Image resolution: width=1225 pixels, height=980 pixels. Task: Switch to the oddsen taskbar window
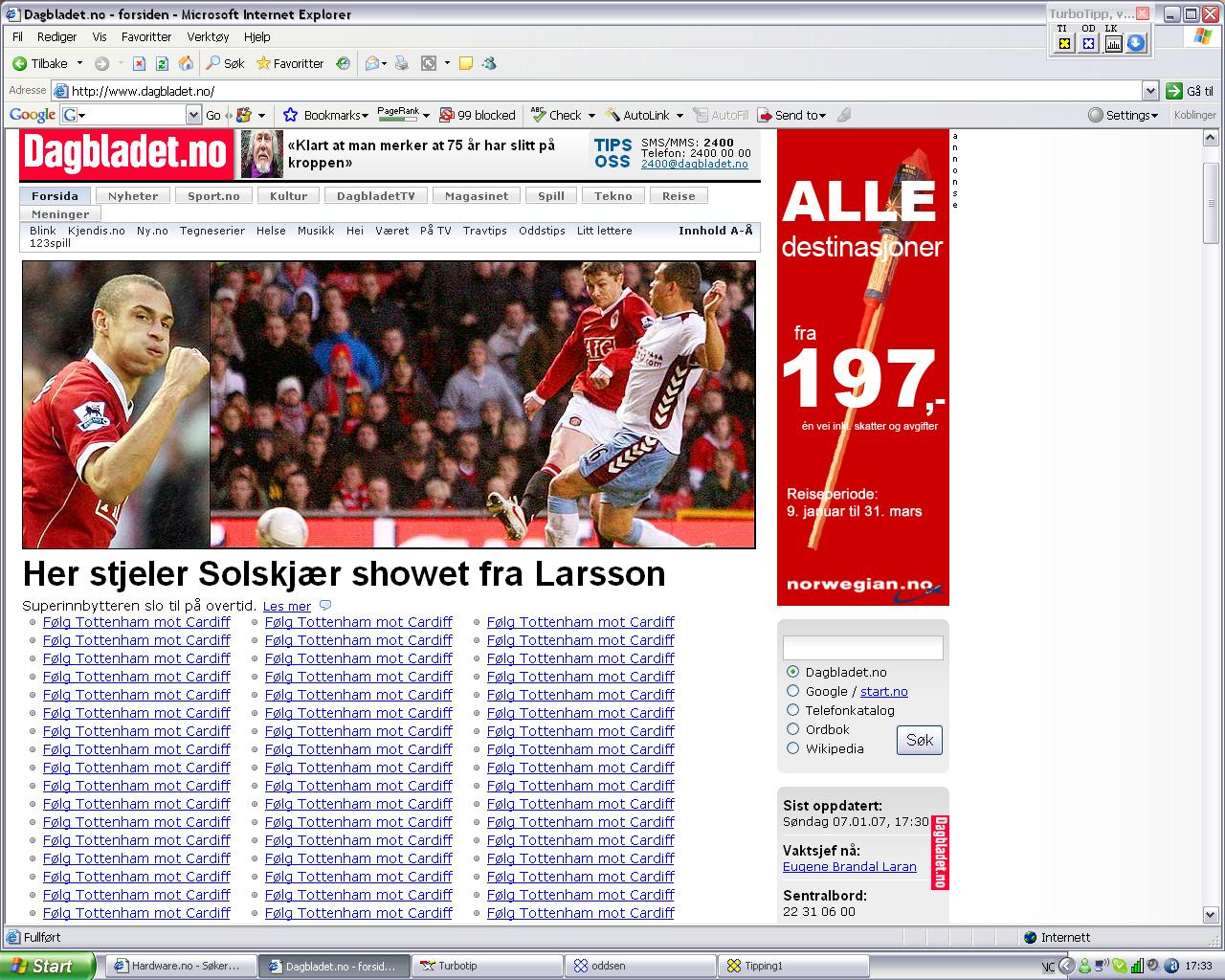point(640,966)
